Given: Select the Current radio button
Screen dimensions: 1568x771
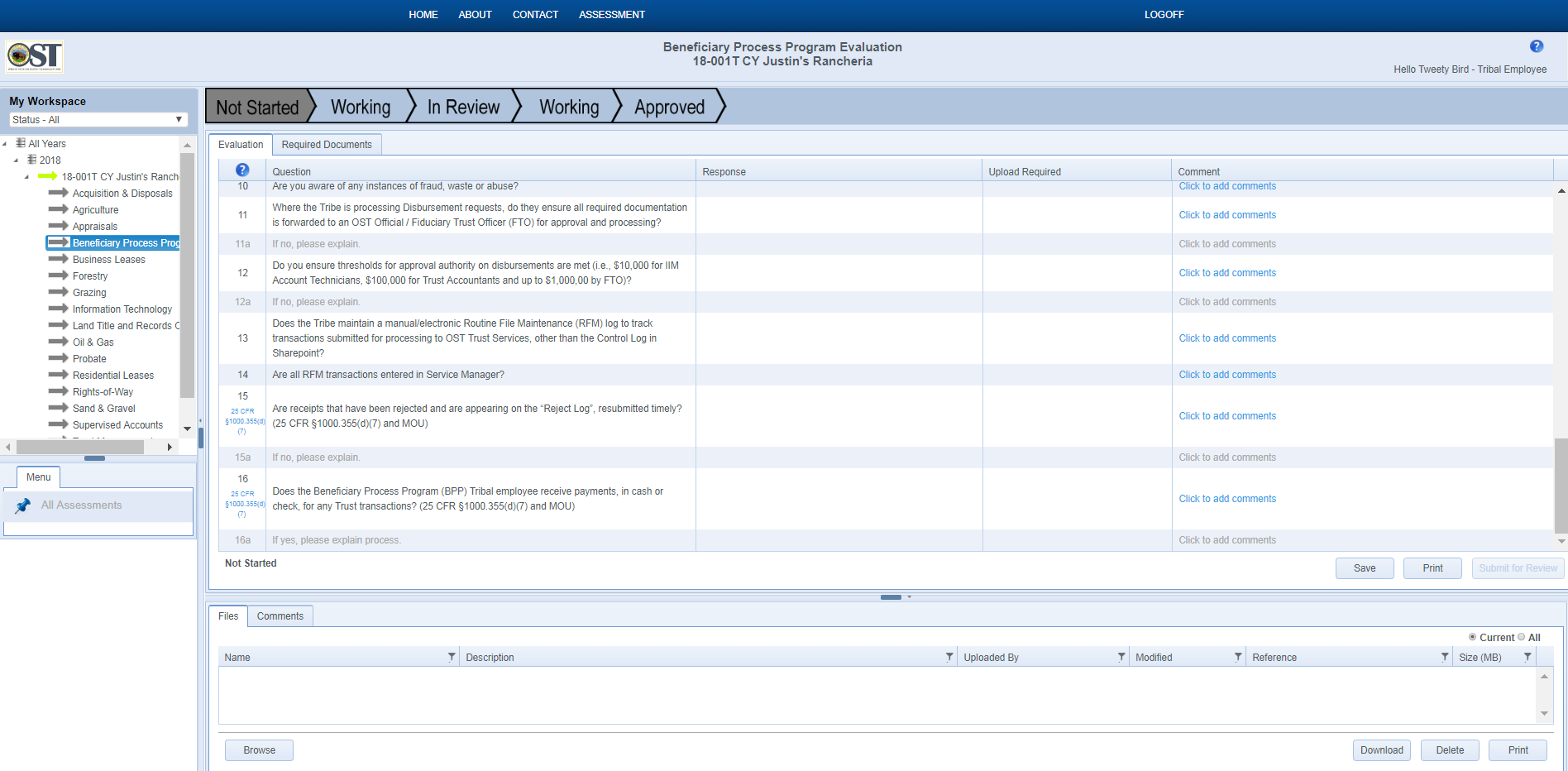Looking at the screenshot, I should [x=1472, y=637].
